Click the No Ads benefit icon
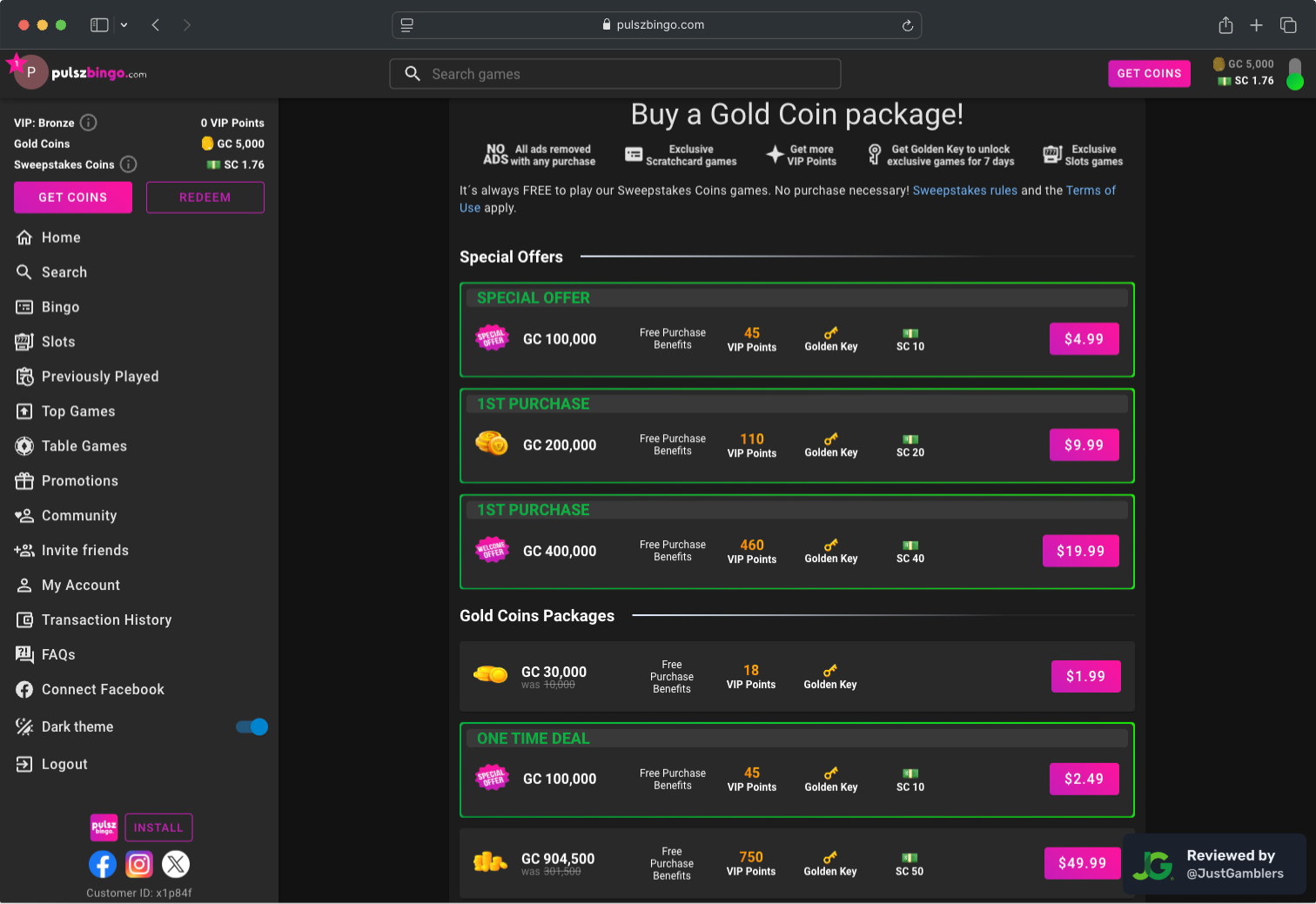This screenshot has width=1316, height=904. [x=495, y=155]
